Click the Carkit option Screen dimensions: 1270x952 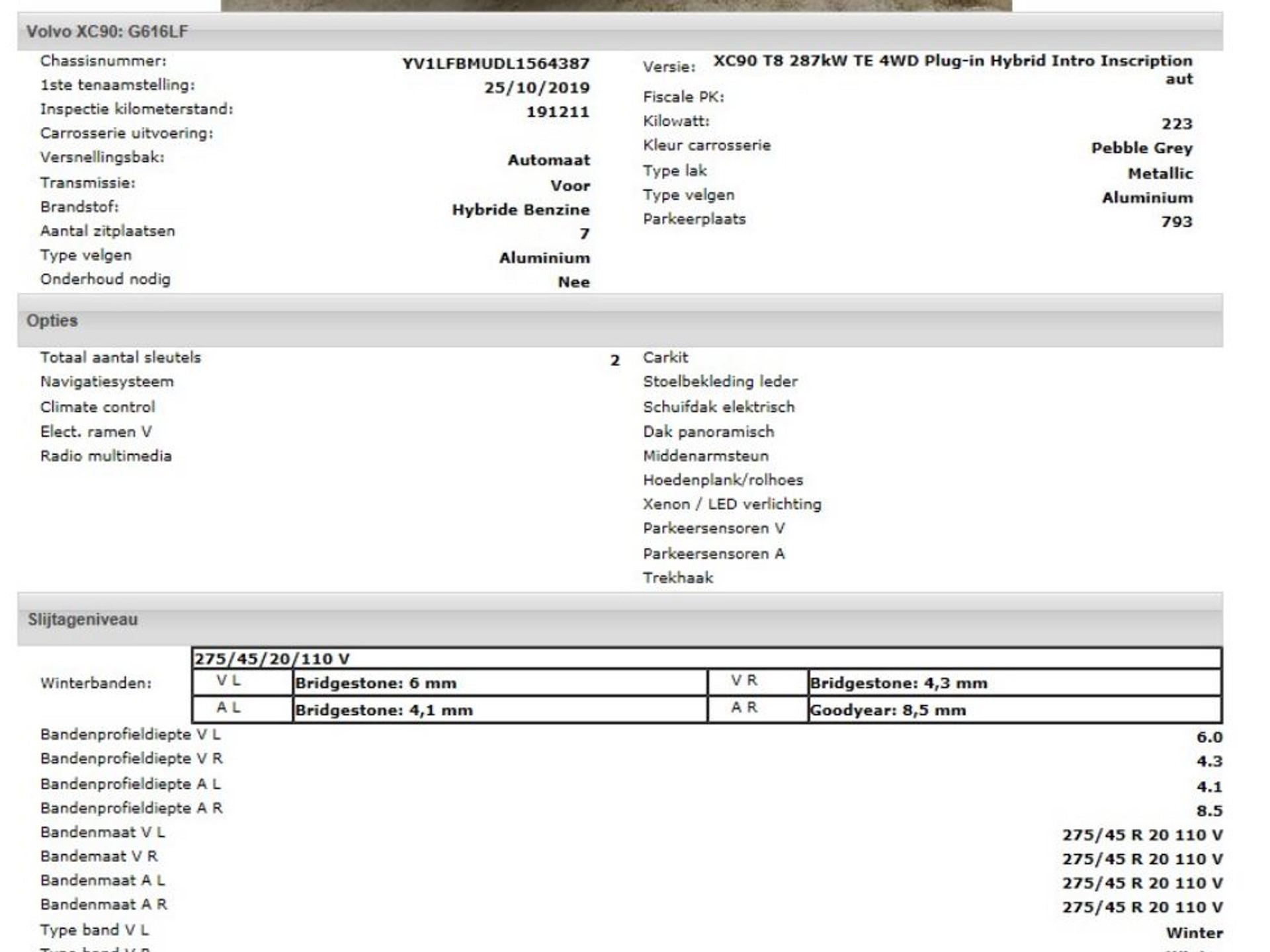[665, 358]
